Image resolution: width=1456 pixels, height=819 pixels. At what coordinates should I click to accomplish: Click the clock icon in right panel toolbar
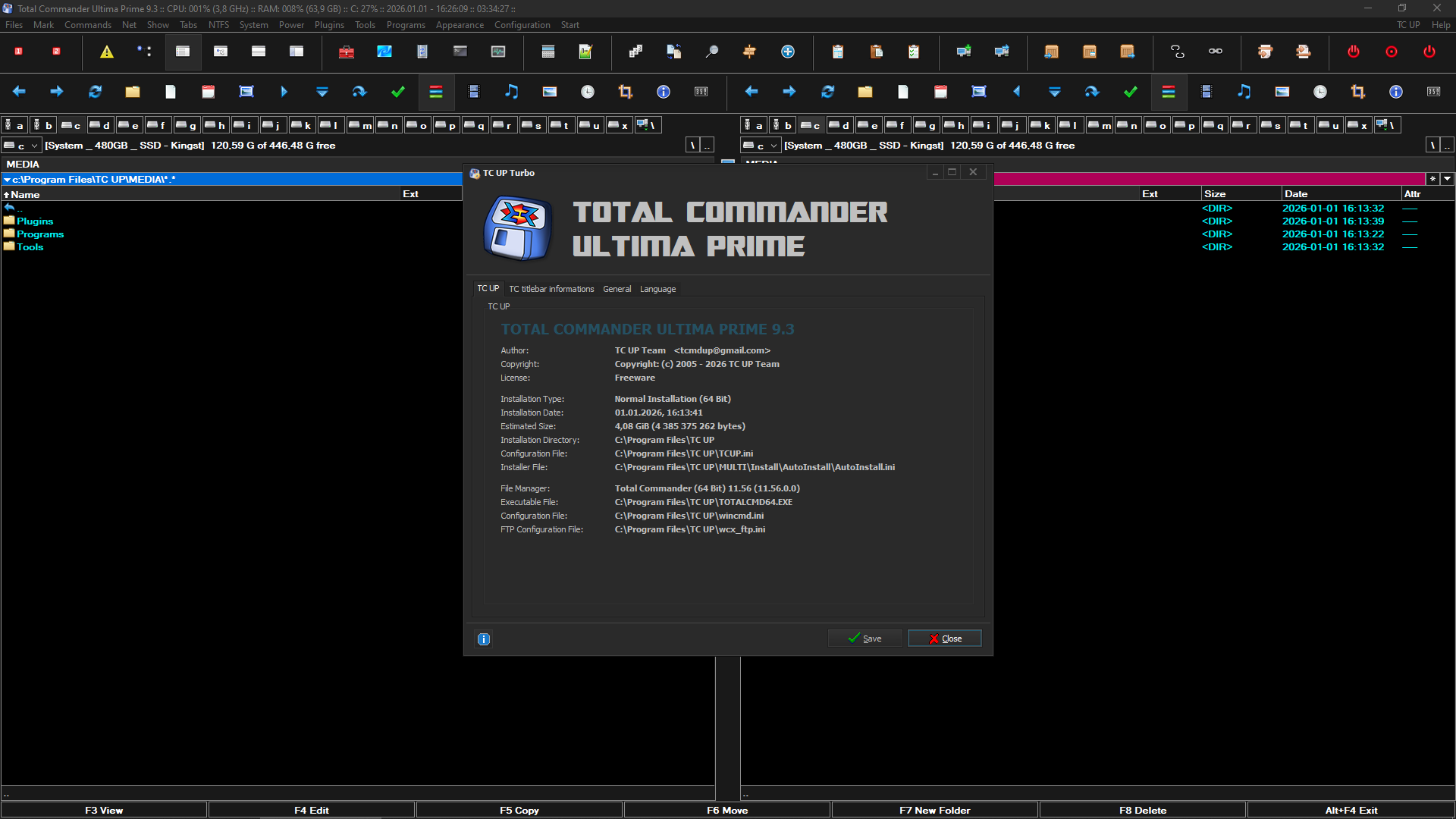point(1320,92)
